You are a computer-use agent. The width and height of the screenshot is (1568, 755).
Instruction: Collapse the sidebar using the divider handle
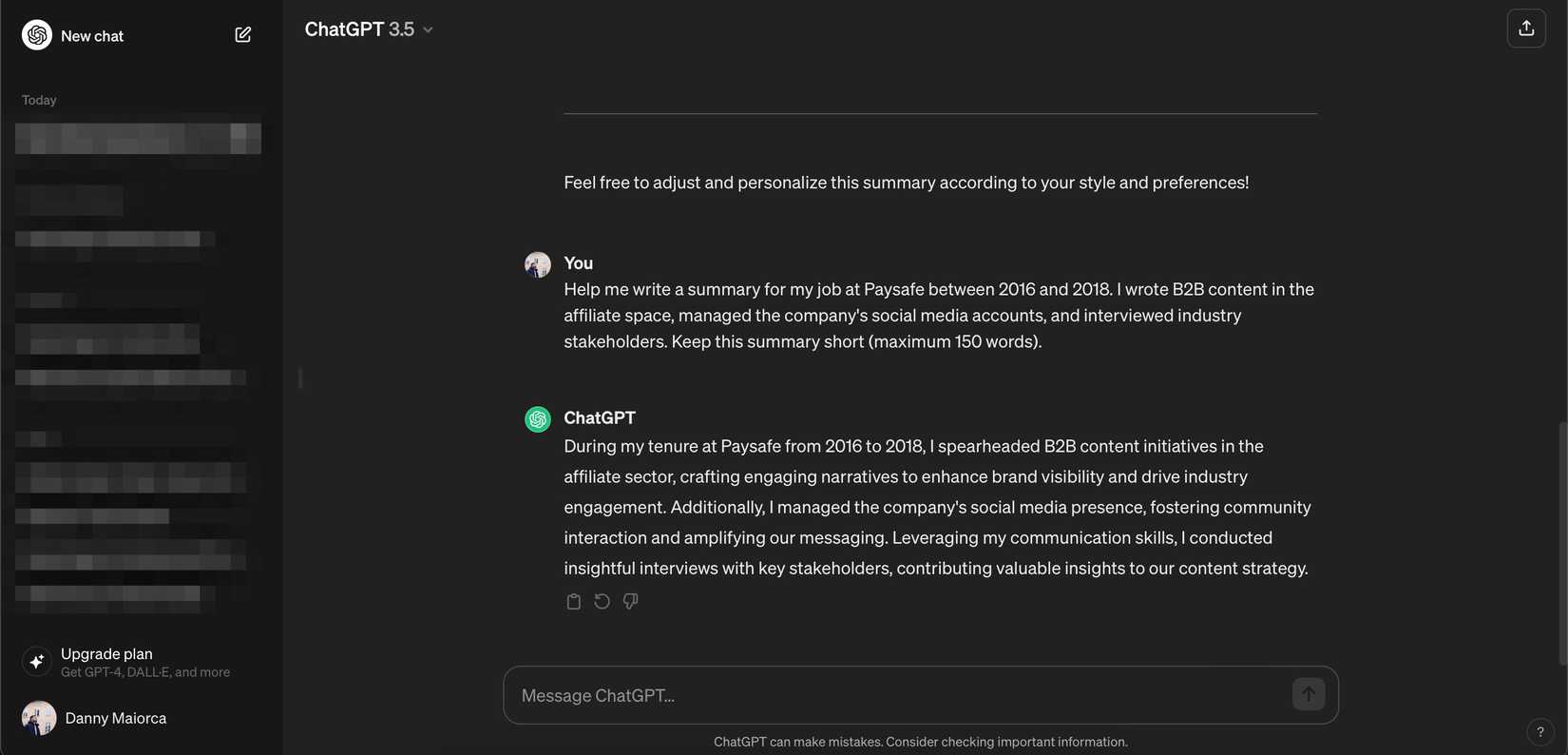(300, 377)
